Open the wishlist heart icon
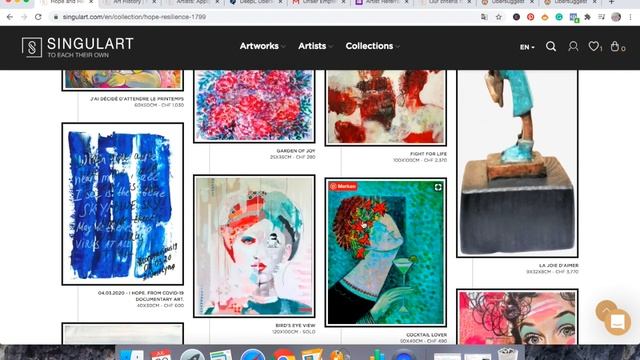 pyautogui.click(x=595, y=47)
